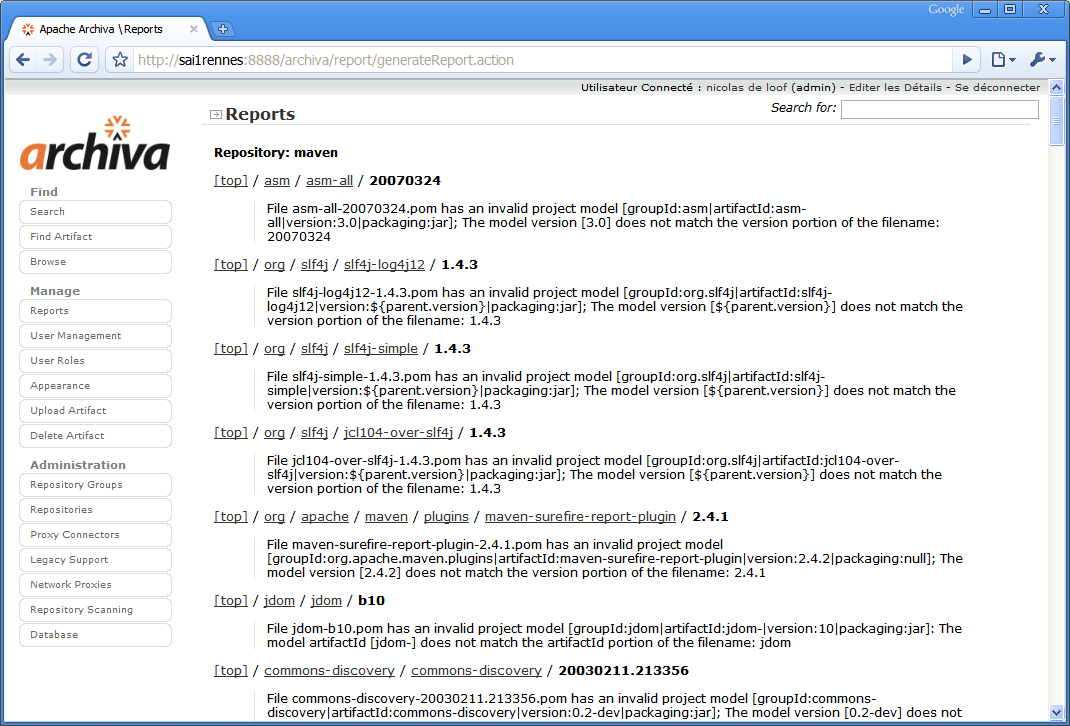Click the address bar URL field
This screenshot has width=1070, height=726.
coord(540,60)
